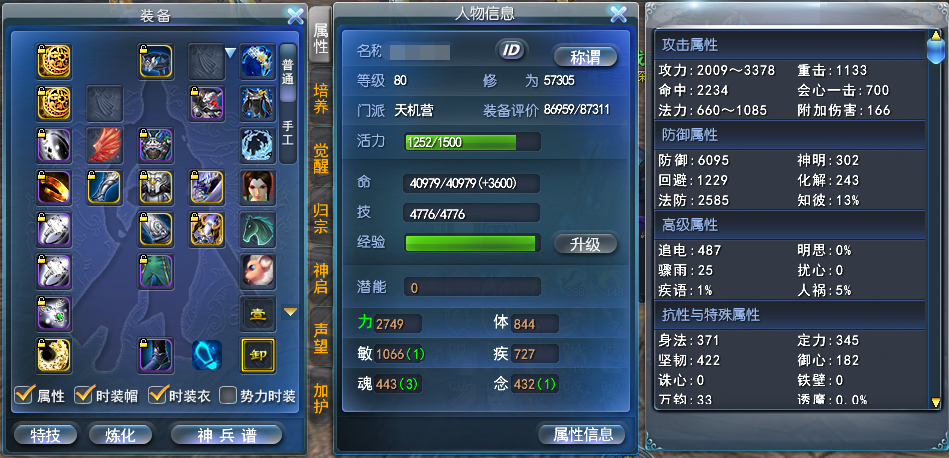Click the attribute list scroll-down arrow
949x458 pixels.
(x=936, y=402)
